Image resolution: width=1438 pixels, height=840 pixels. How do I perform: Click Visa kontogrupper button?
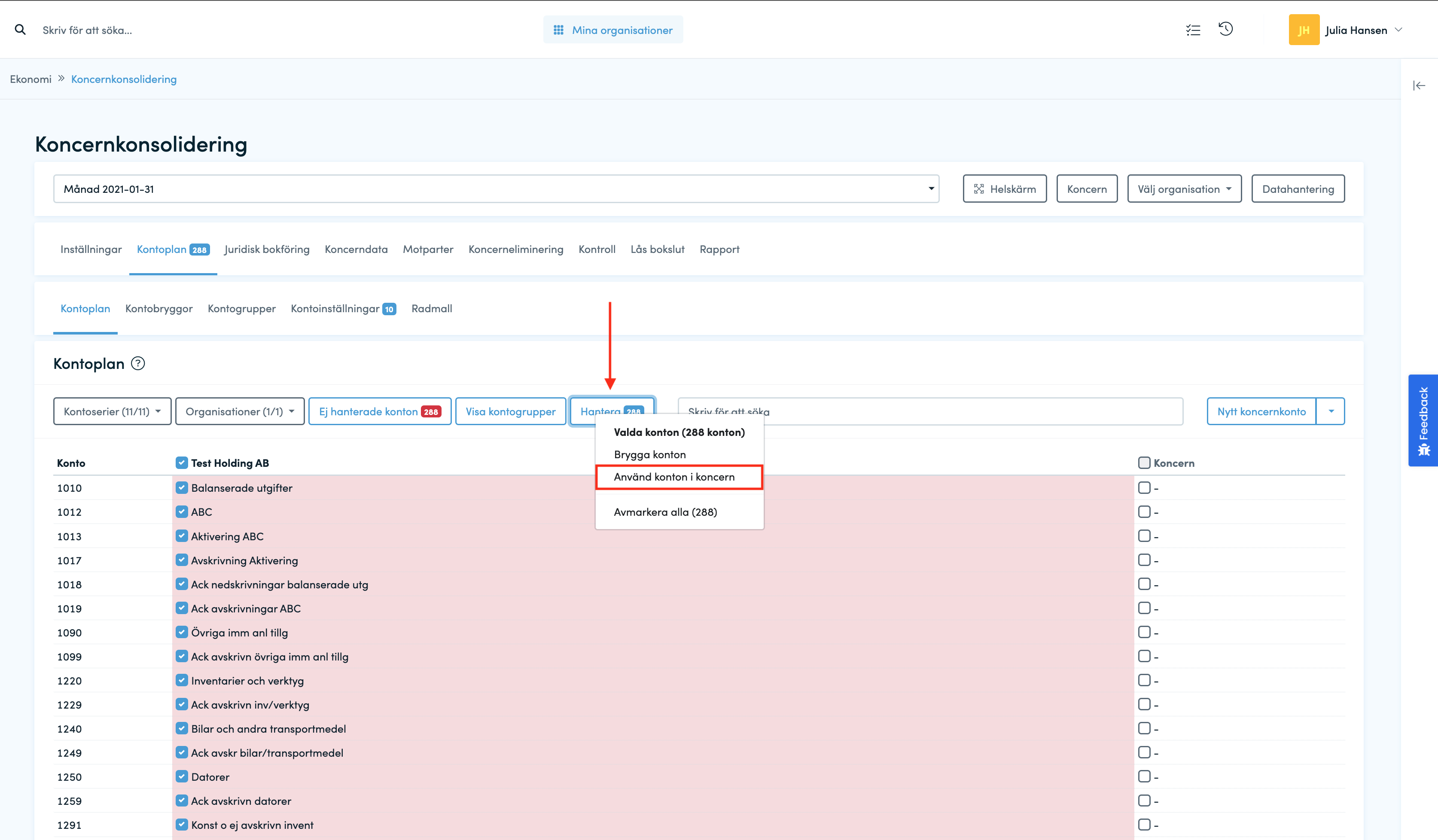pos(510,411)
